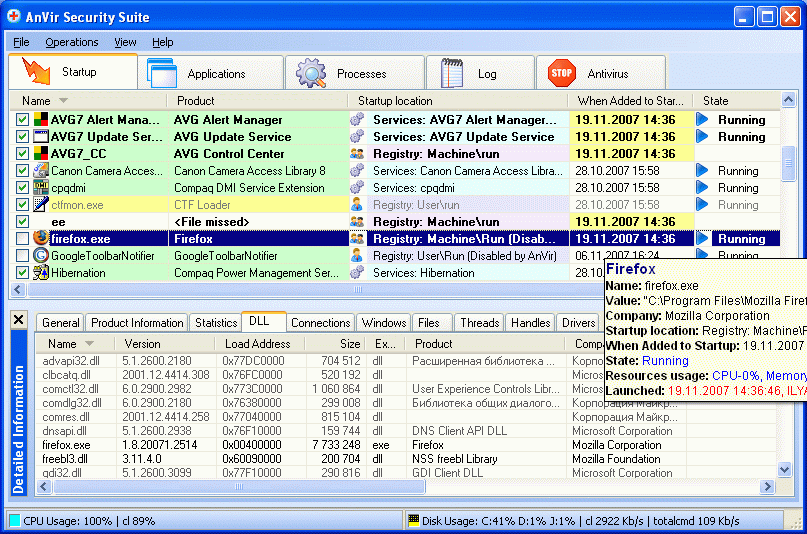The width and height of the screenshot is (807, 534).
Task: Click the Startup location column header
Action: coord(459,101)
